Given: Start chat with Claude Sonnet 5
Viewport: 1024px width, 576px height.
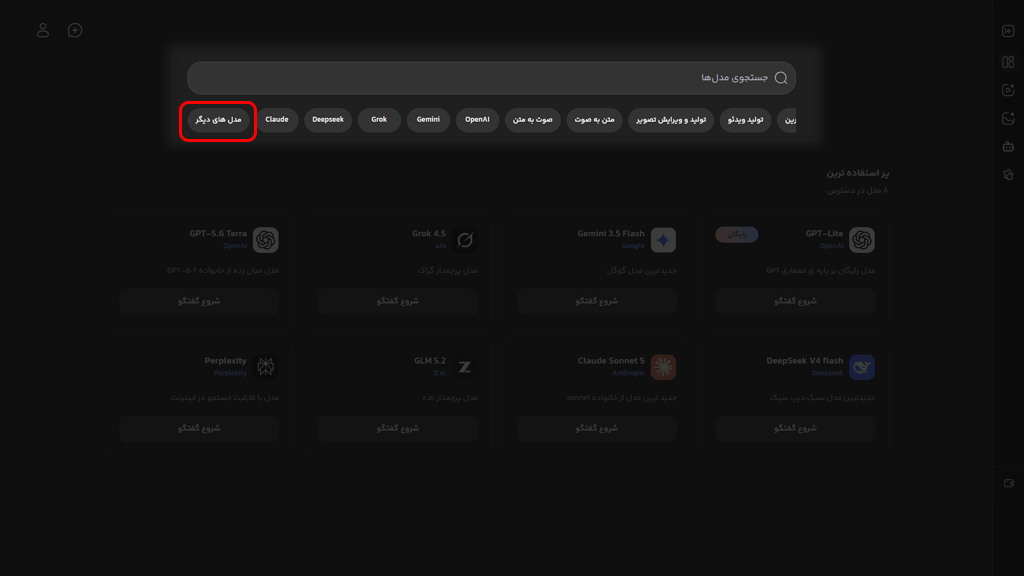Looking at the screenshot, I should point(596,428).
